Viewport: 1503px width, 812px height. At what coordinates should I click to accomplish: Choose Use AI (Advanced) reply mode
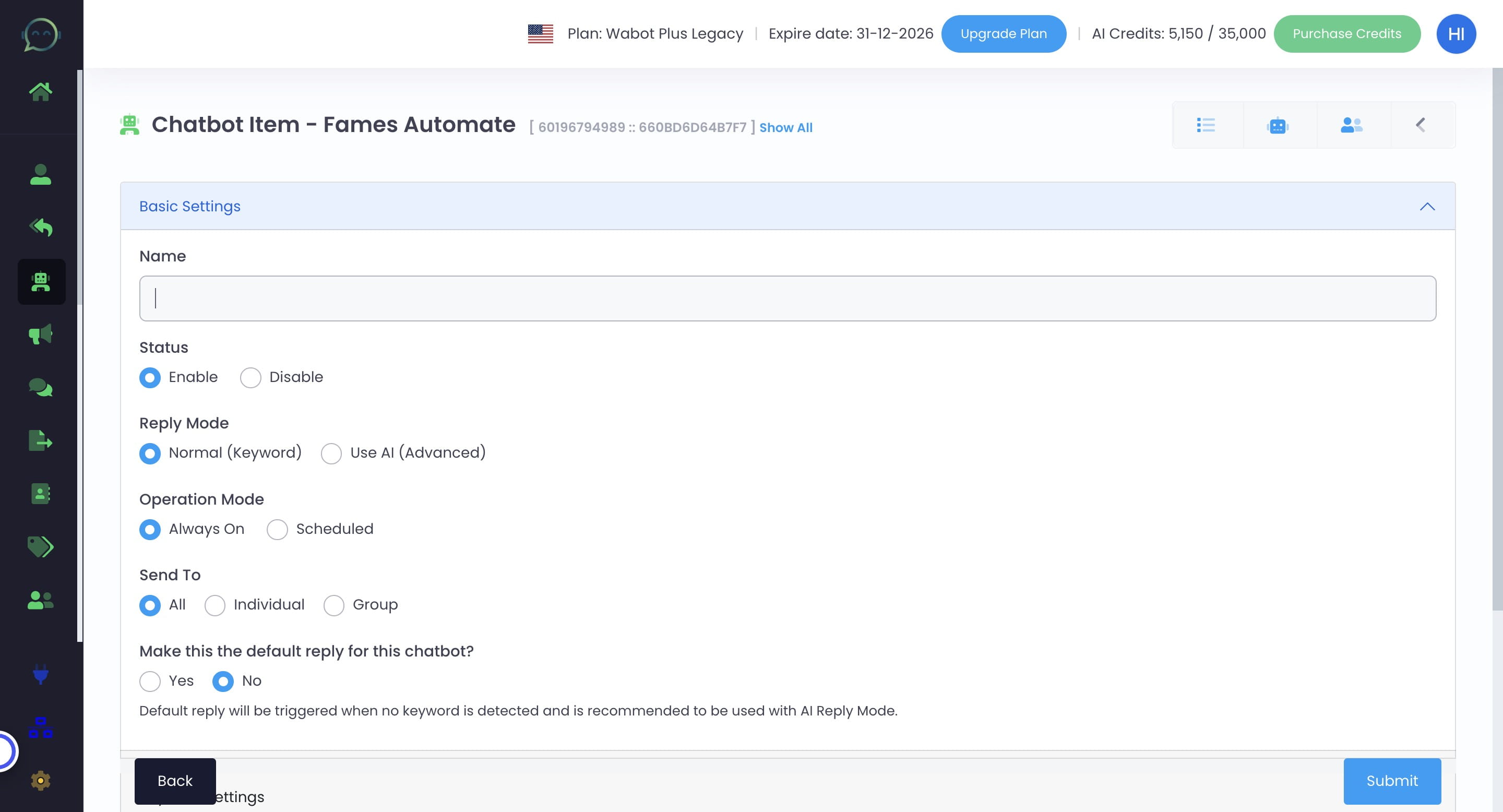(331, 453)
